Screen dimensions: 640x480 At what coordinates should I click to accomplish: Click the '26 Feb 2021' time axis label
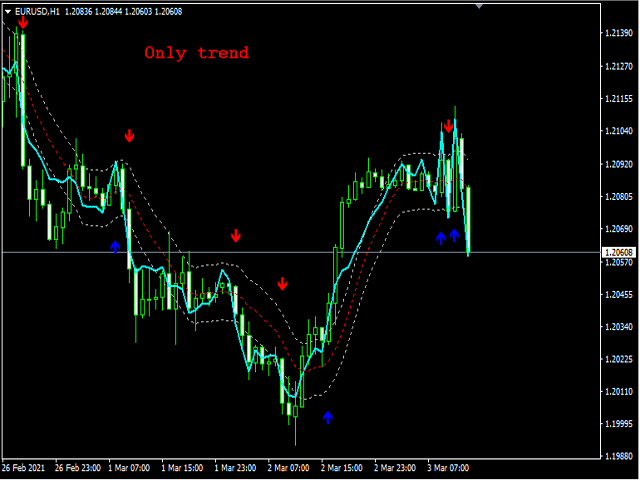coord(23,468)
